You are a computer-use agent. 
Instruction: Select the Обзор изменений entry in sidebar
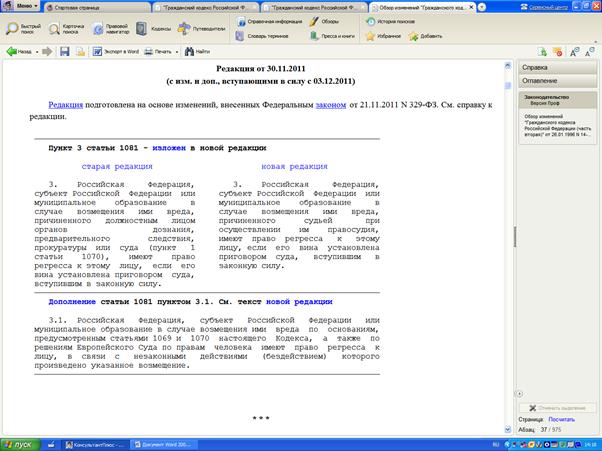point(557,126)
